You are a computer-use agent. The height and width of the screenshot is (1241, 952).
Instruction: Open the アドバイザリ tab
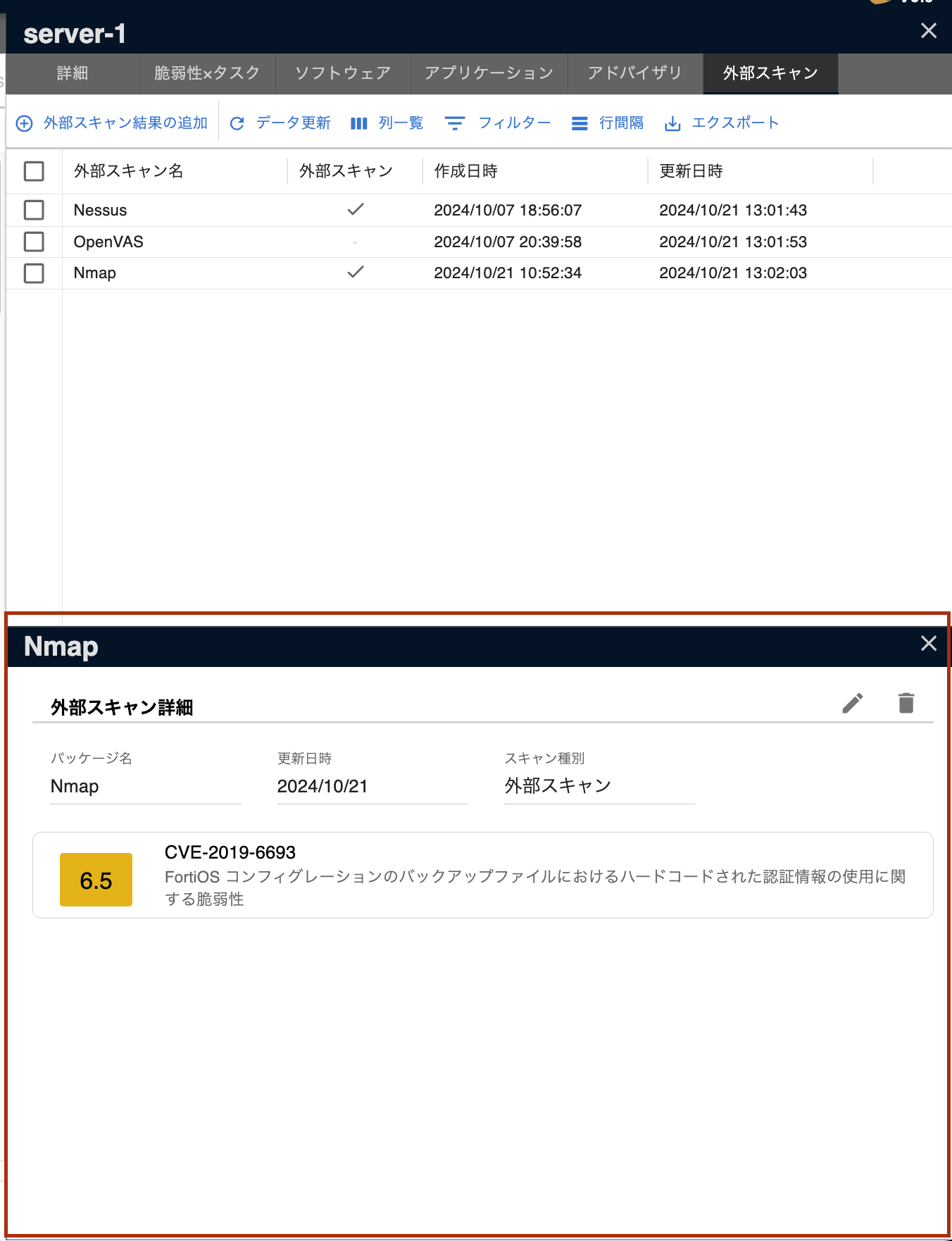tap(634, 73)
